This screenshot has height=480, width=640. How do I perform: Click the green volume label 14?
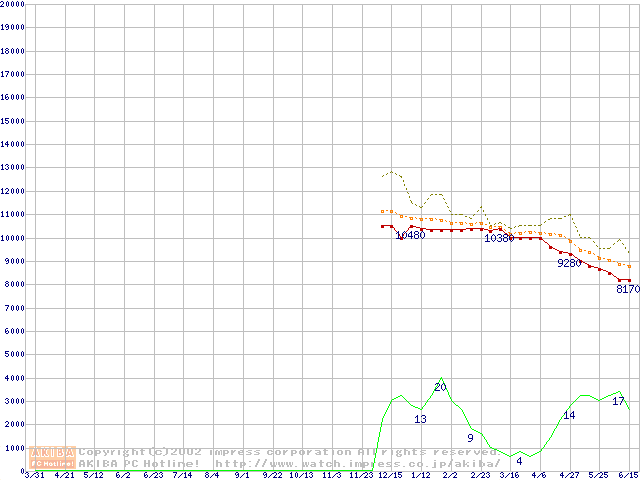point(569,415)
